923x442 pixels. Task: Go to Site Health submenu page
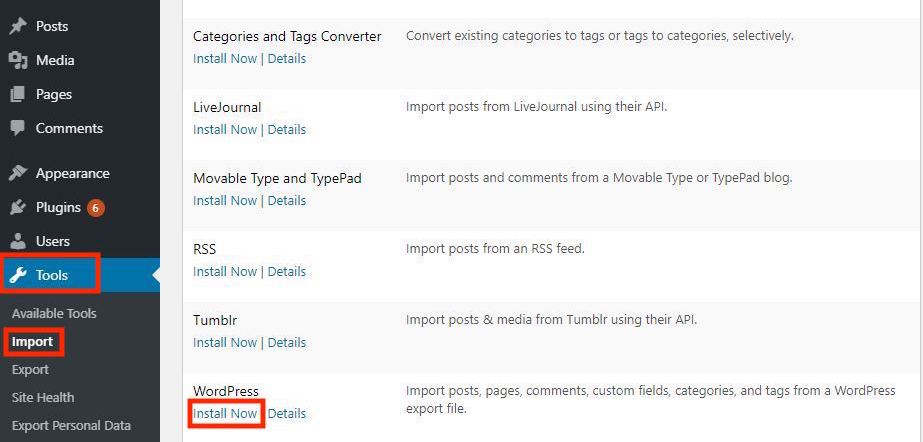[x=43, y=397]
